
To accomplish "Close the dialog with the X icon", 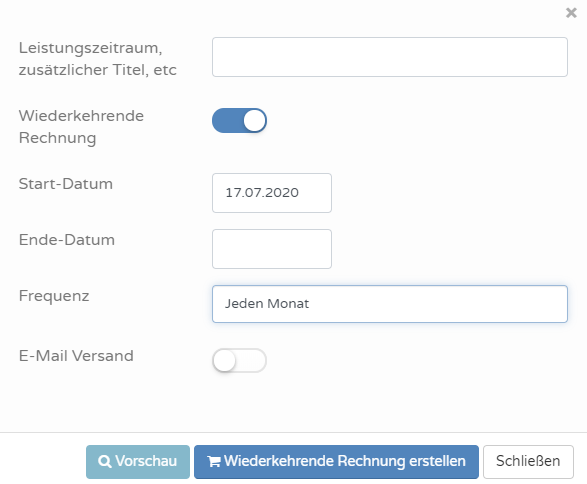I will (x=571, y=13).
